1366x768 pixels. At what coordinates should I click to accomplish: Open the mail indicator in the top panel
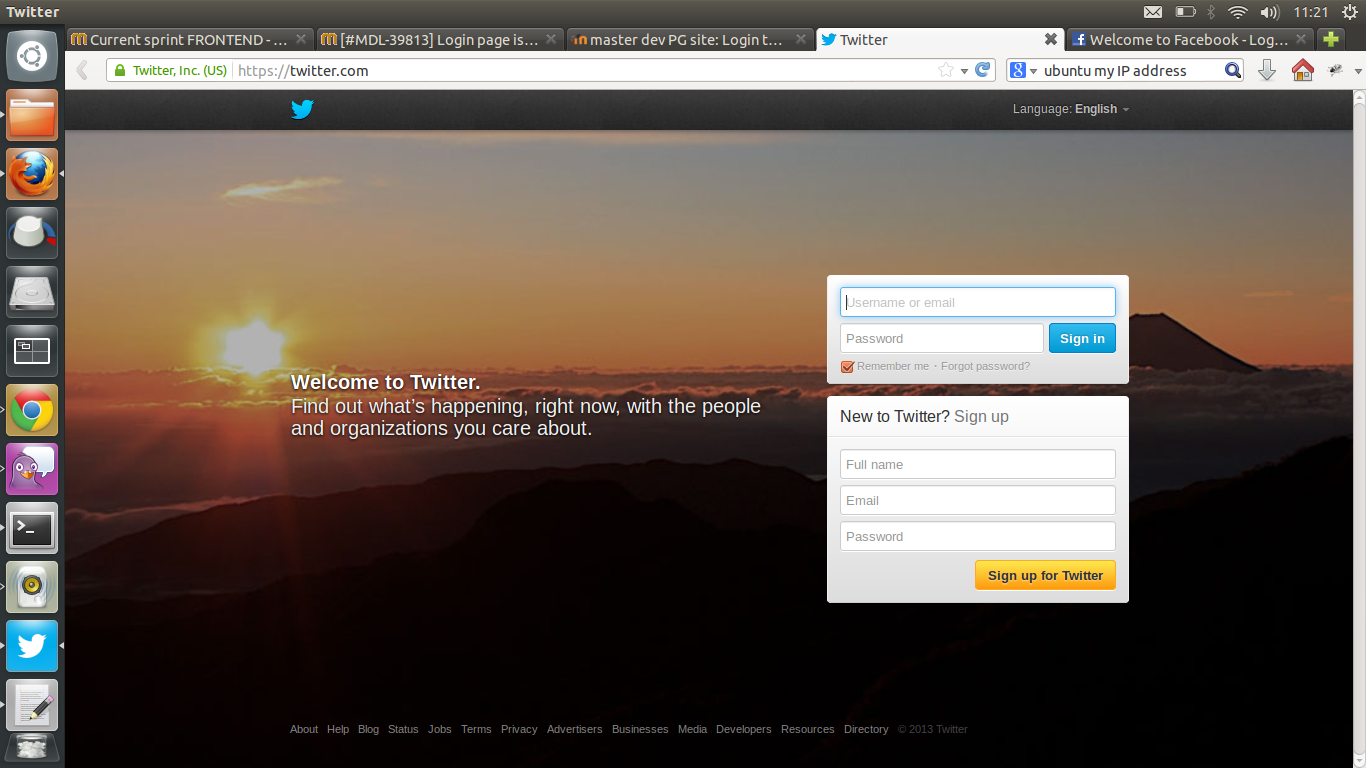(x=1153, y=12)
